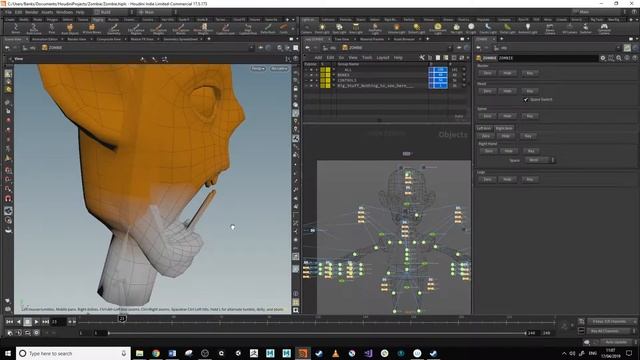Switch to the Animation Editor tab
This screenshot has width=640, height=360.
pyautogui.click(x=44, y=39)
